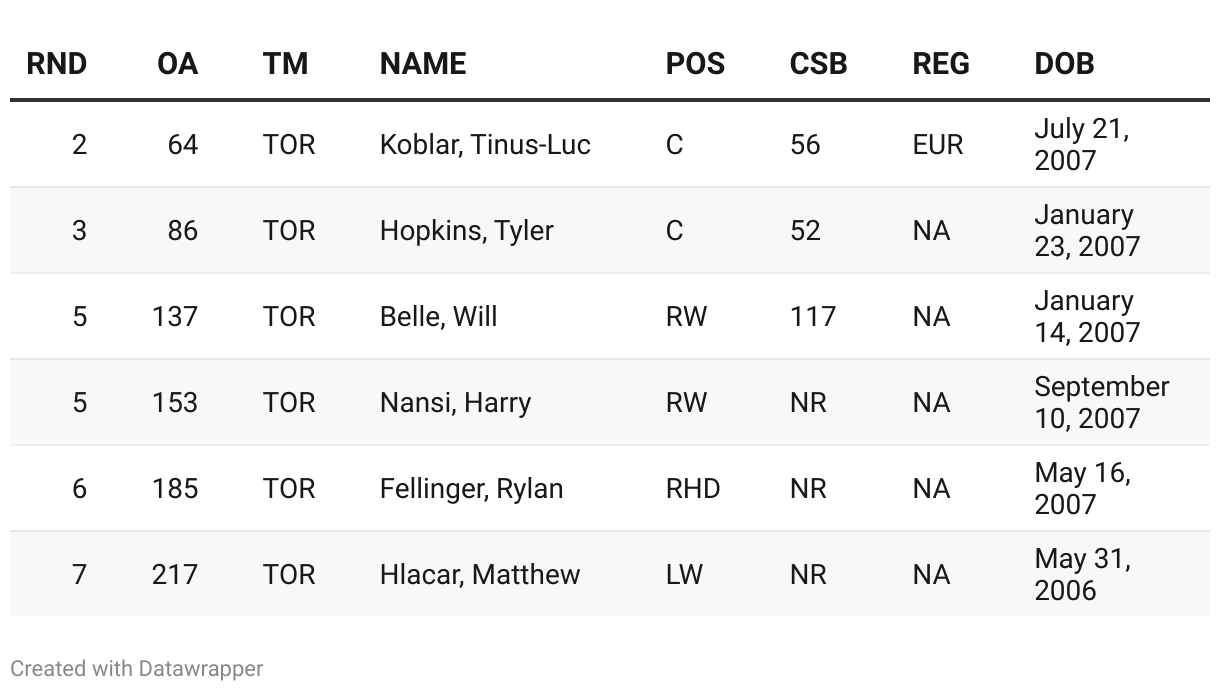Click the REG column header

click(941, 64)
